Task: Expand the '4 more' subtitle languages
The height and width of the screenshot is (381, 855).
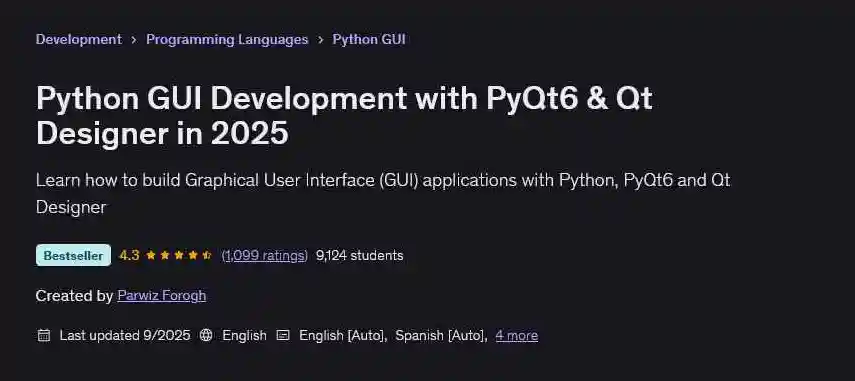Action: pos(516,335)
